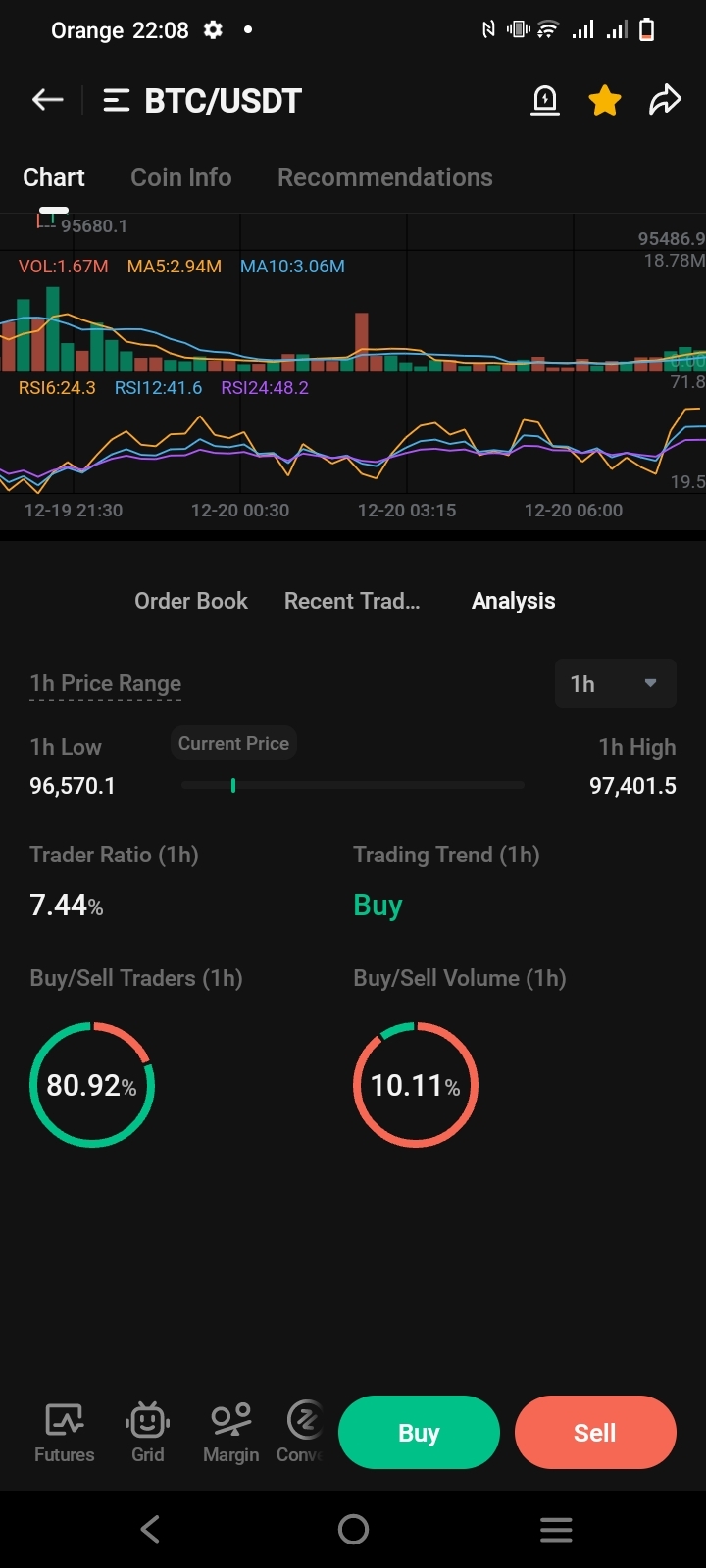Select the Analysis tab
This screenshot has height=1568, width=706.
point(514,601)
